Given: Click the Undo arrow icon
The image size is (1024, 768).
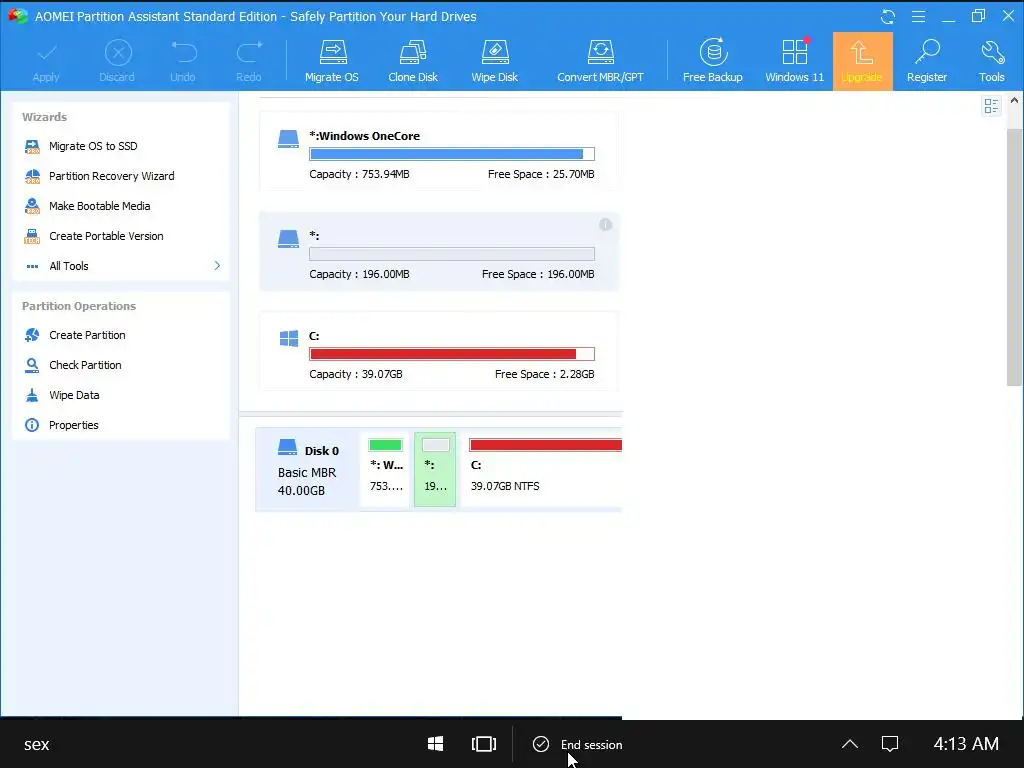Looking at the screenshot, I should [184, 52].
